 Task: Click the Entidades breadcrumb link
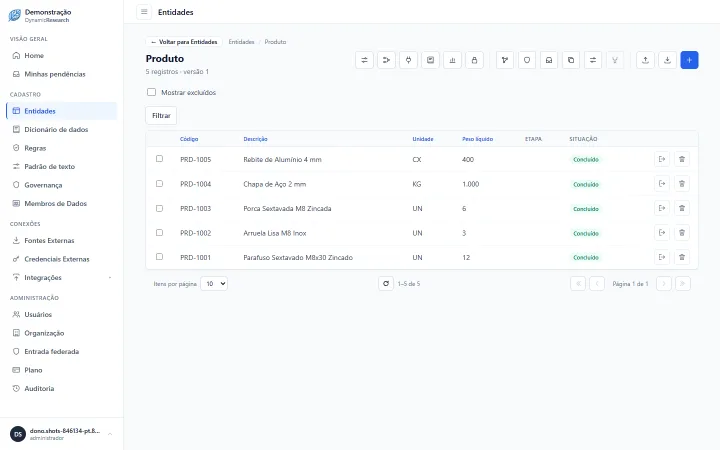pyautogui.click(x=242, y=42)
